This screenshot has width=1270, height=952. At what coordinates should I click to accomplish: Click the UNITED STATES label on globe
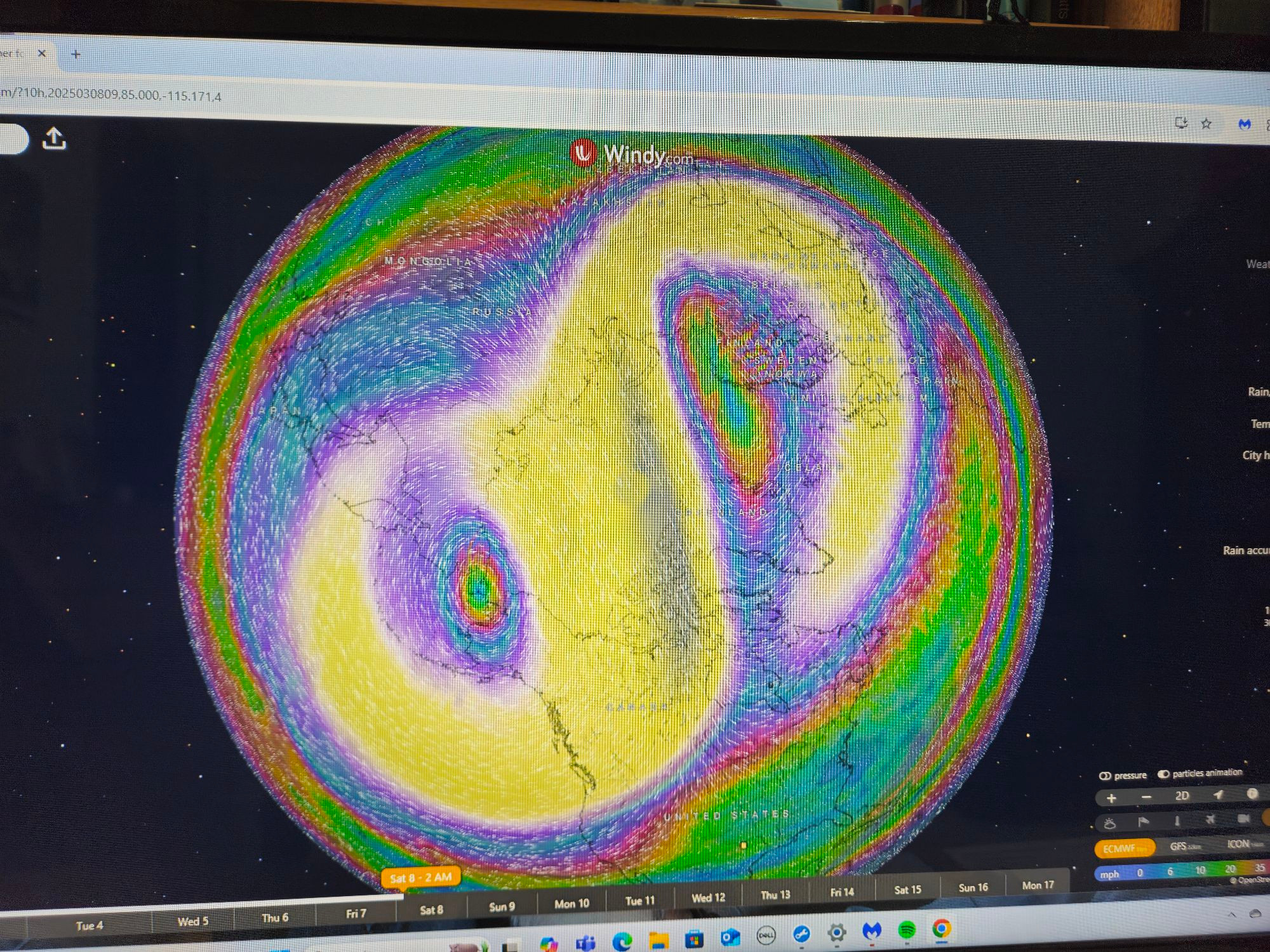727,816
